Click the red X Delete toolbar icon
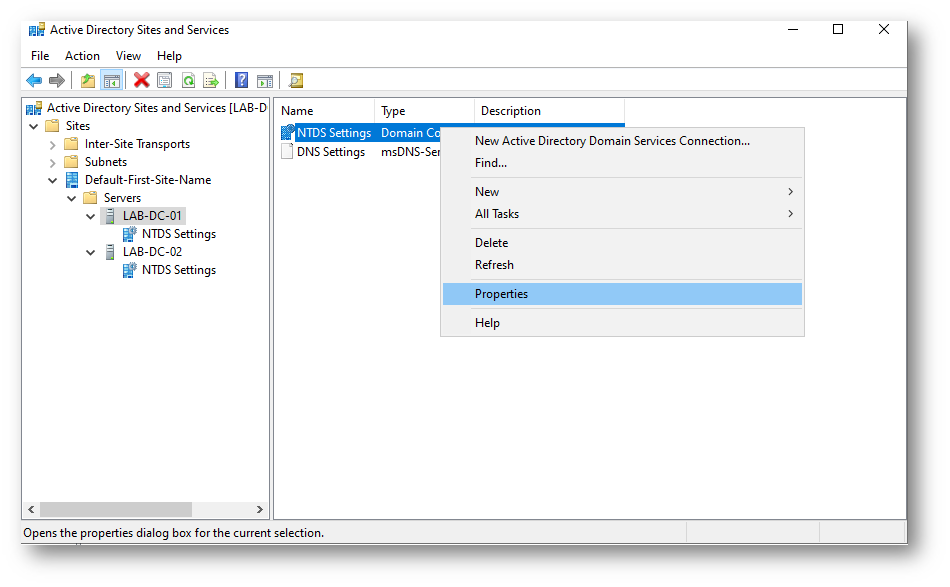 (x=142, y=80)
